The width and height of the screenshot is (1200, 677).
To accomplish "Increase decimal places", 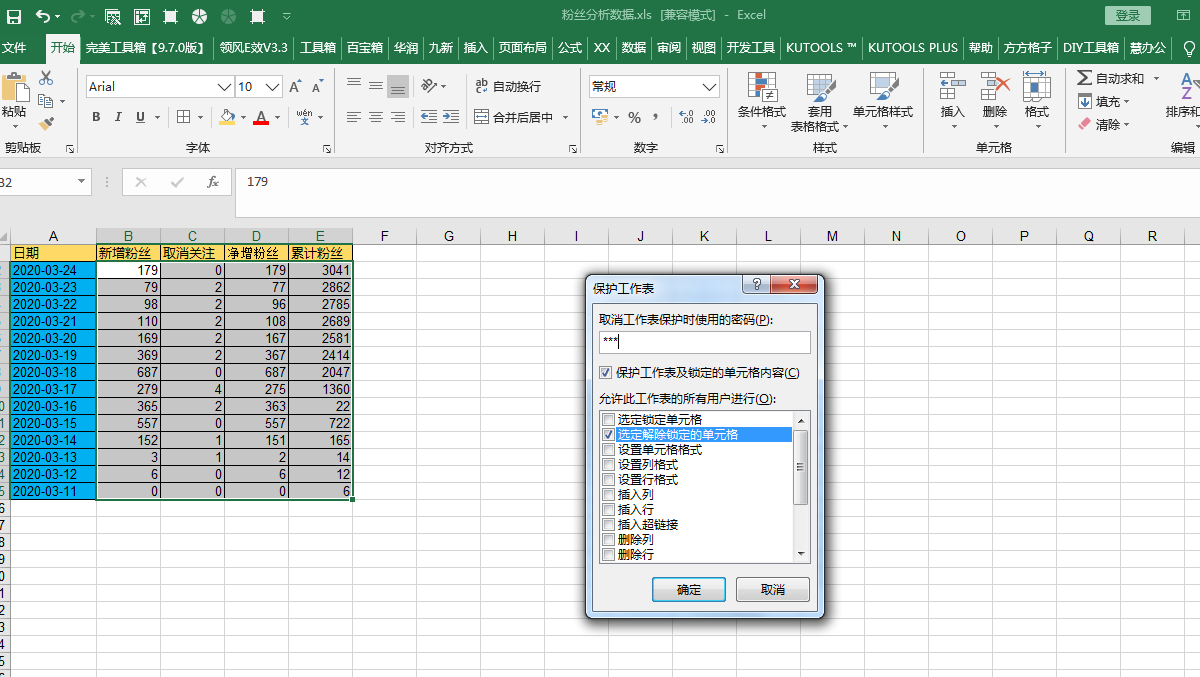I will [686, 117].
